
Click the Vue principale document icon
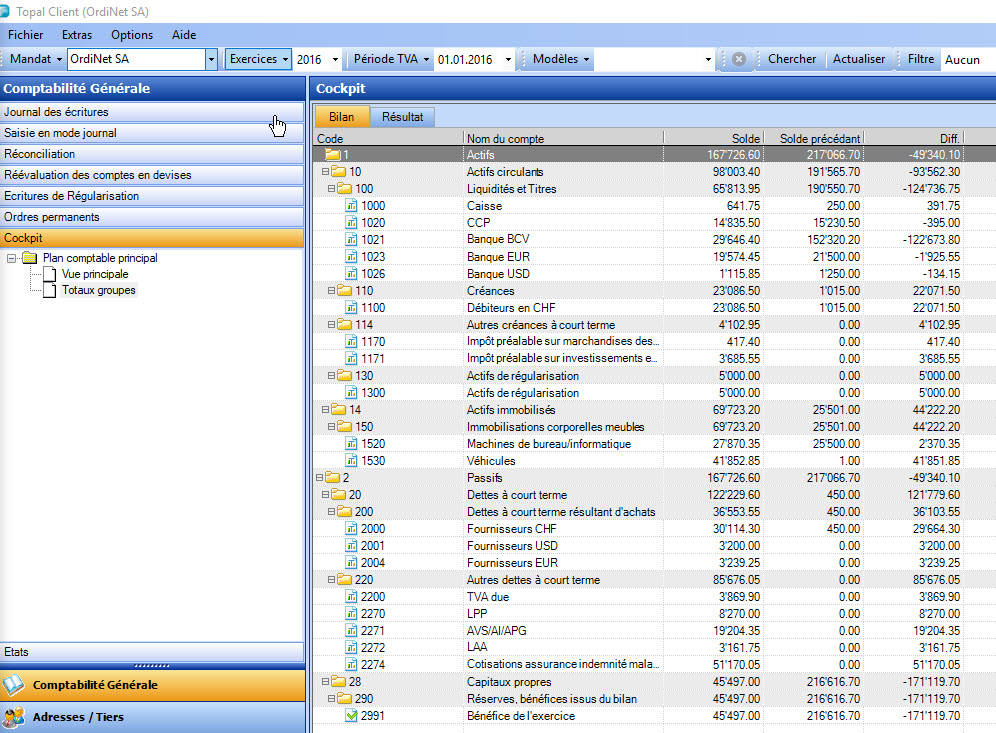pos(50,274)
